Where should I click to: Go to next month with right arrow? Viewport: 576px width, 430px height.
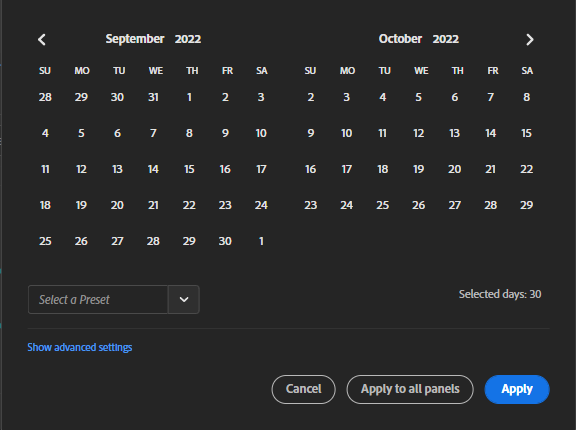coord(529,39)
